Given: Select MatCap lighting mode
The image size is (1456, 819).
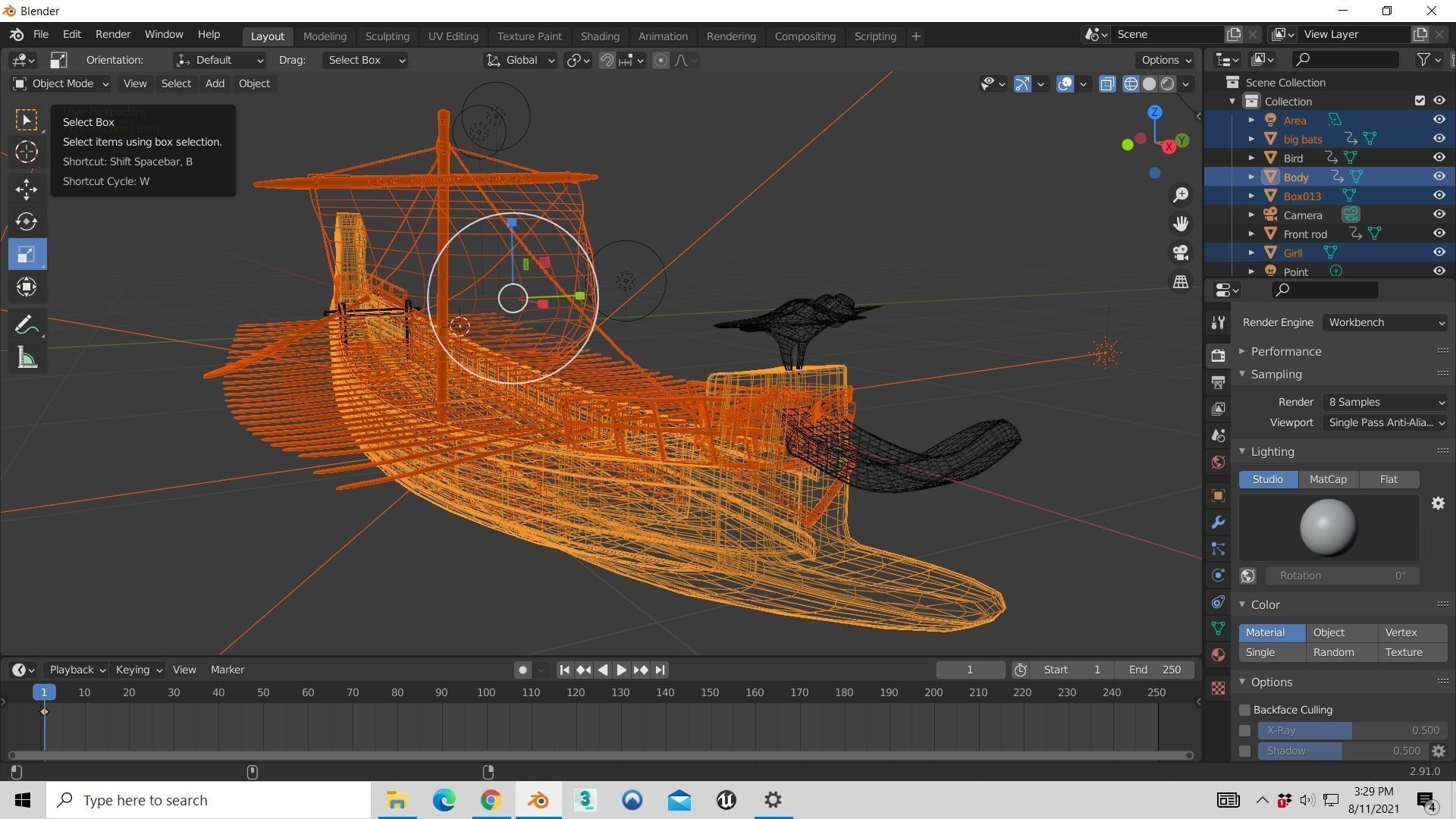Looking at the screenshot, I should pos(1328,480).
